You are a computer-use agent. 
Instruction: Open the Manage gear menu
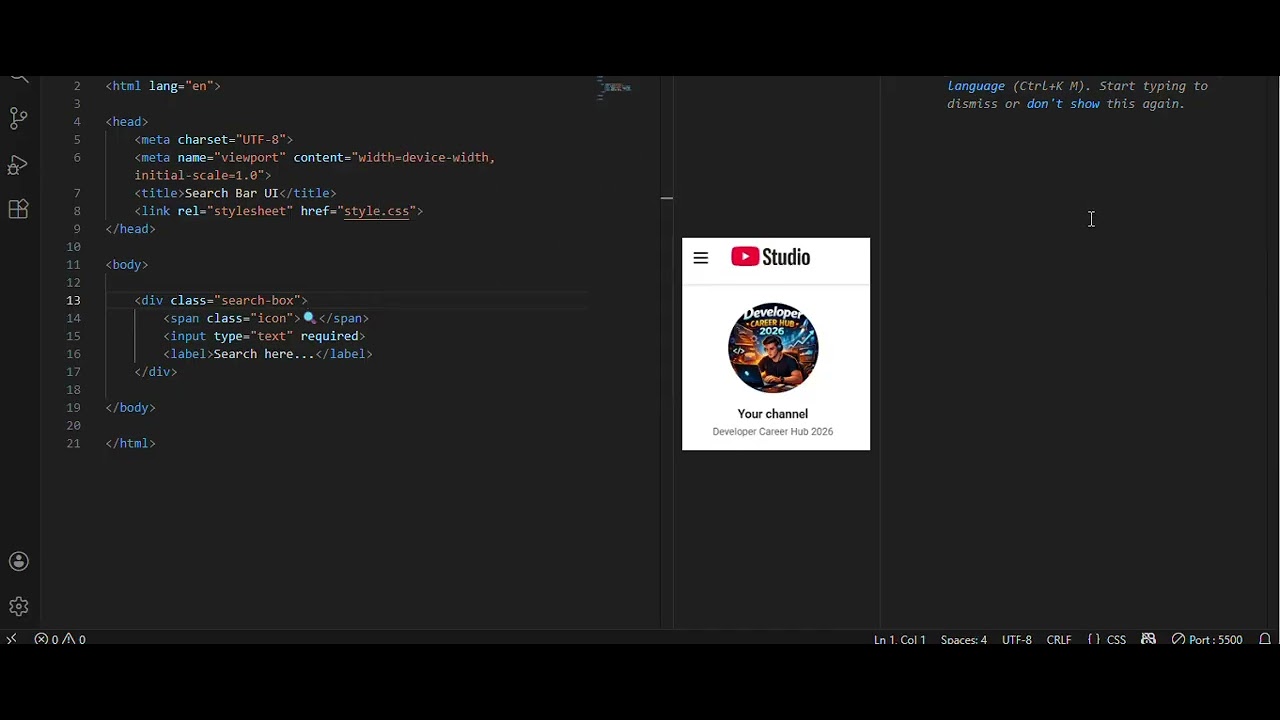[18, 606]
